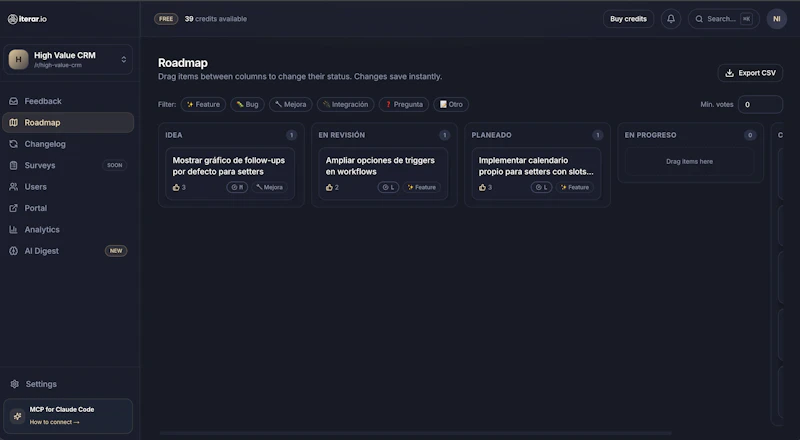Click the Drag items here placeholder
The width and height of the screenshot is (800, 440).
689,161
